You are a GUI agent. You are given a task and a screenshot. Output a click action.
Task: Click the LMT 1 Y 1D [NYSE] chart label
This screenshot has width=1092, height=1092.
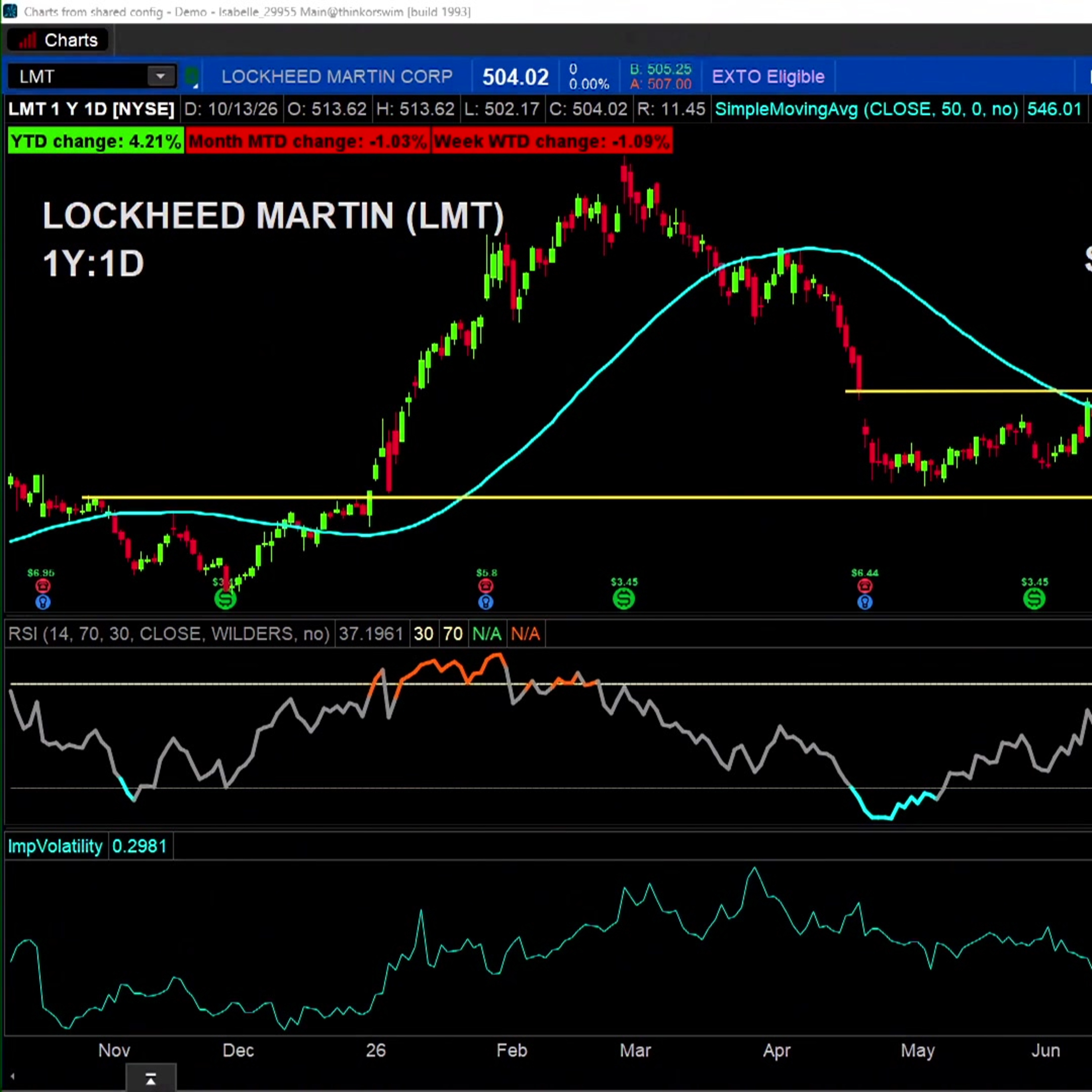[92, 109]
